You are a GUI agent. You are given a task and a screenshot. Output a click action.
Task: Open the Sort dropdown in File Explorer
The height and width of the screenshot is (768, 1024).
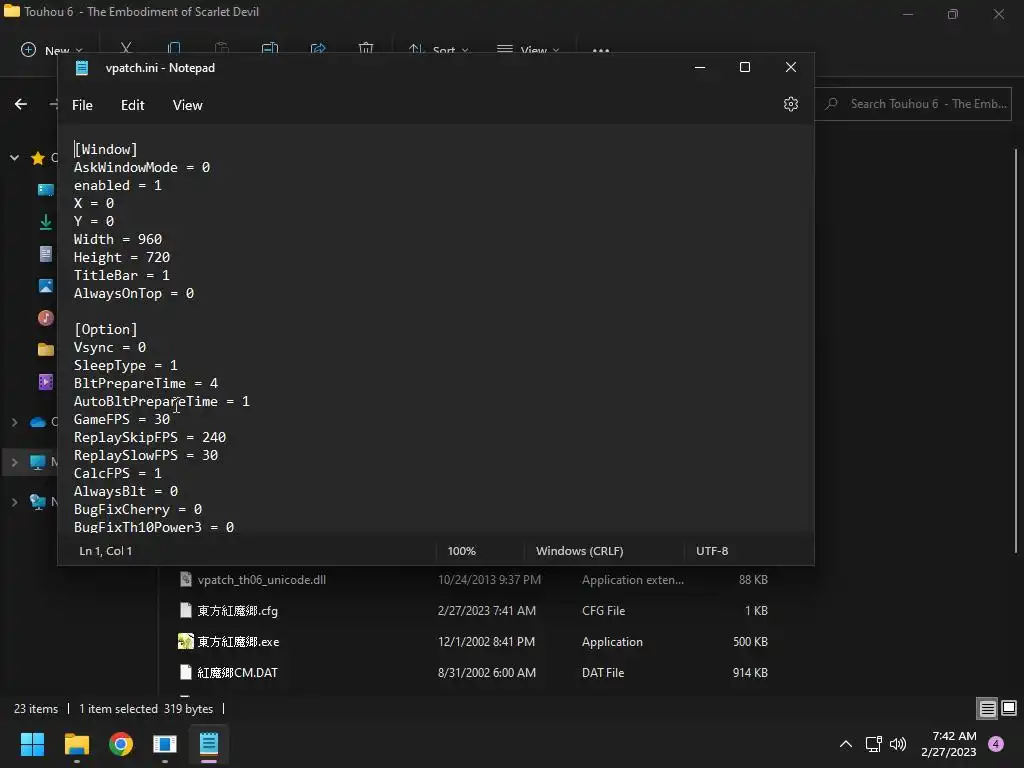pos(438,50)
